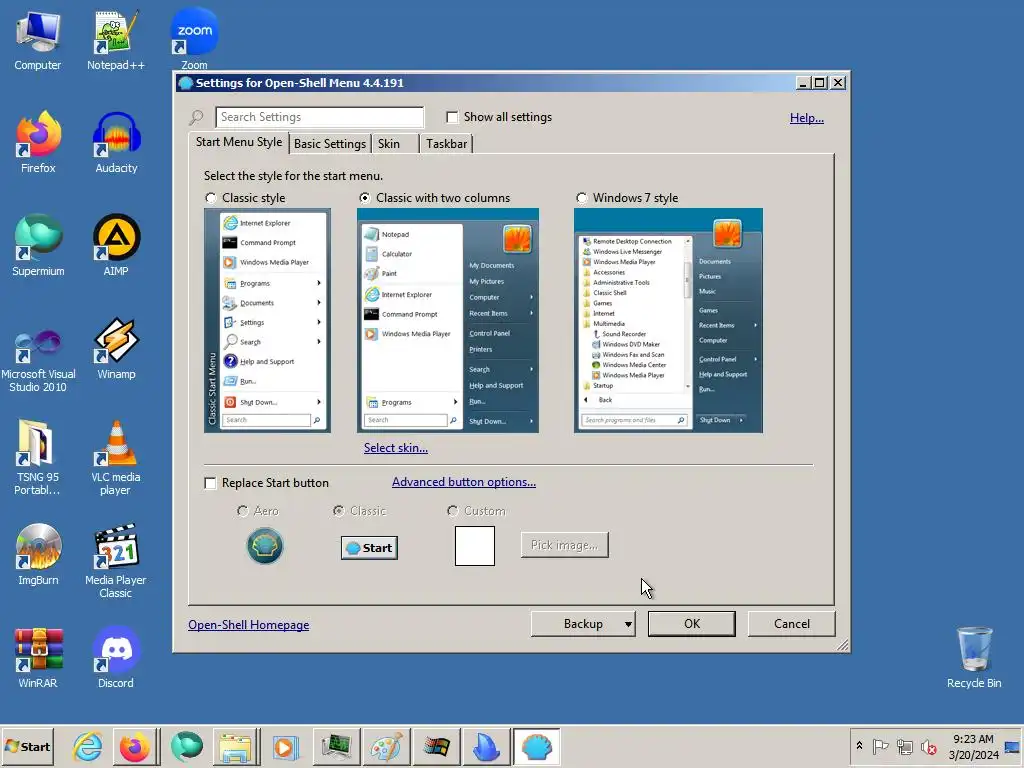
Task: Switch to the Basic Settings tab
Action: (x=330, y=144)
